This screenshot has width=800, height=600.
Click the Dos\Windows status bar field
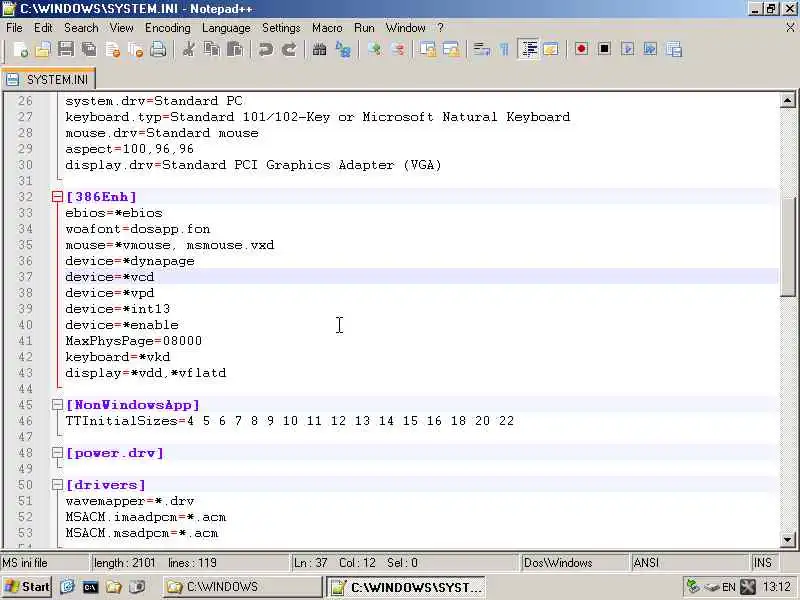click(x=574, y=563)
